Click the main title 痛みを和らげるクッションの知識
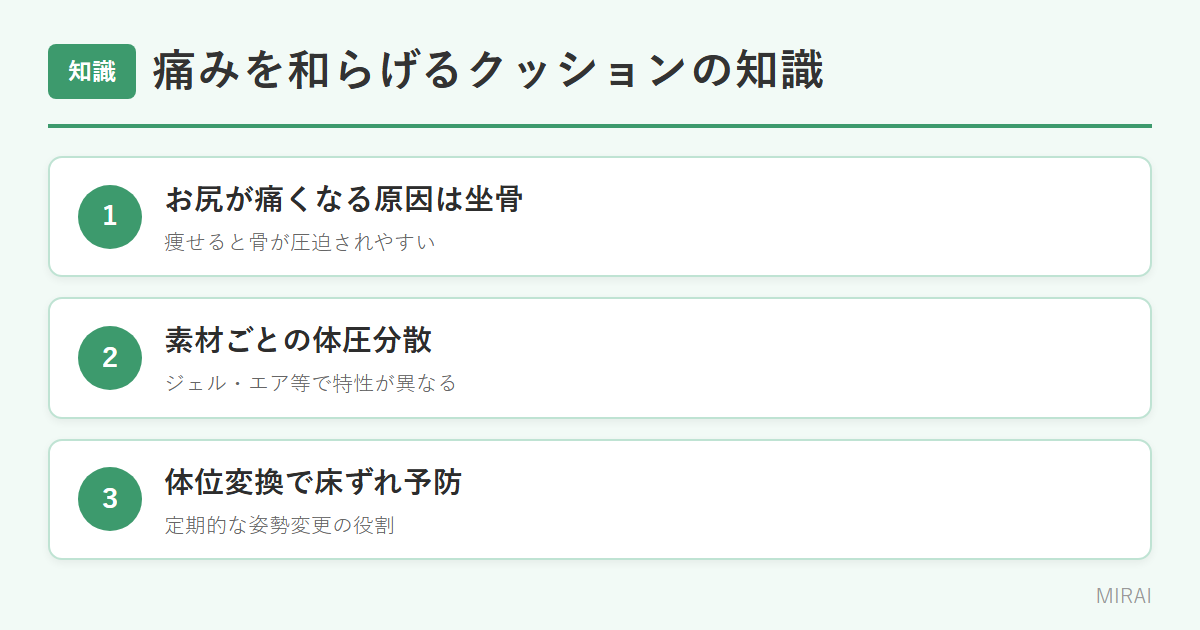Image resolution: width=1200 pixels, height=630 pixels. click(489, 72)
